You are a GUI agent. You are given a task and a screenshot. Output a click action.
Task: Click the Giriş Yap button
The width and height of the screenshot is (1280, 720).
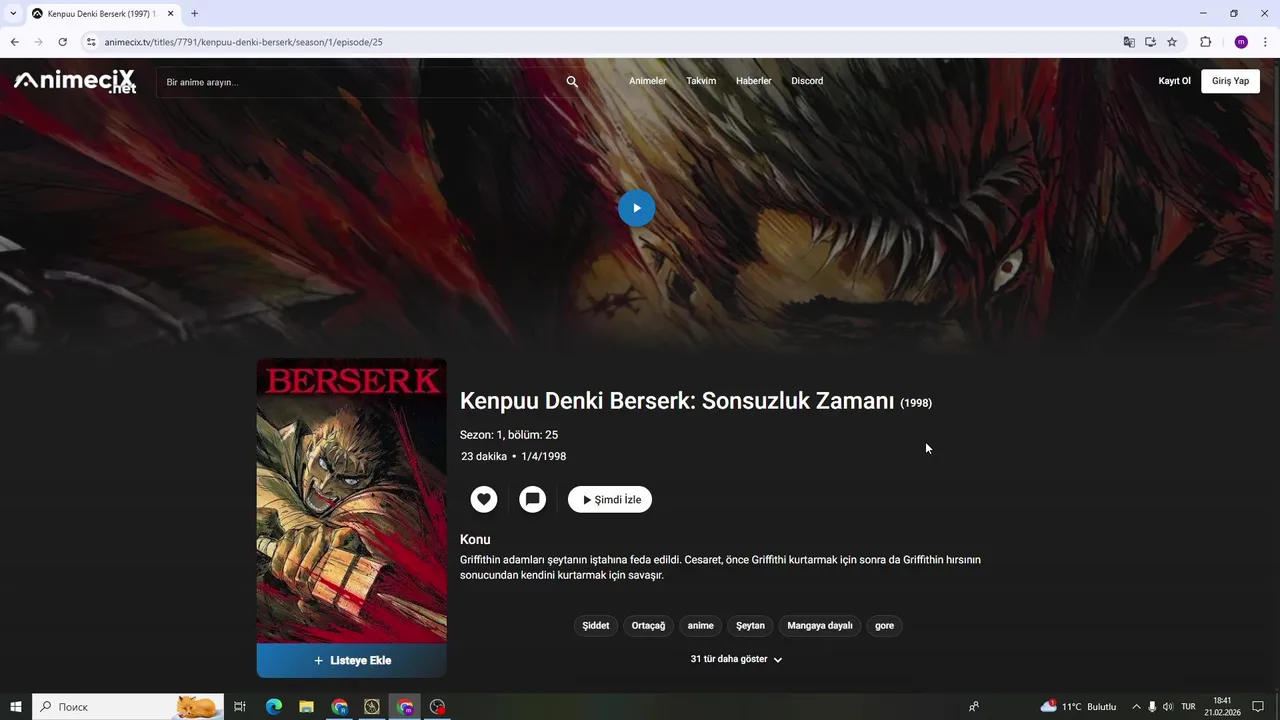click(x=1230, y=81)
